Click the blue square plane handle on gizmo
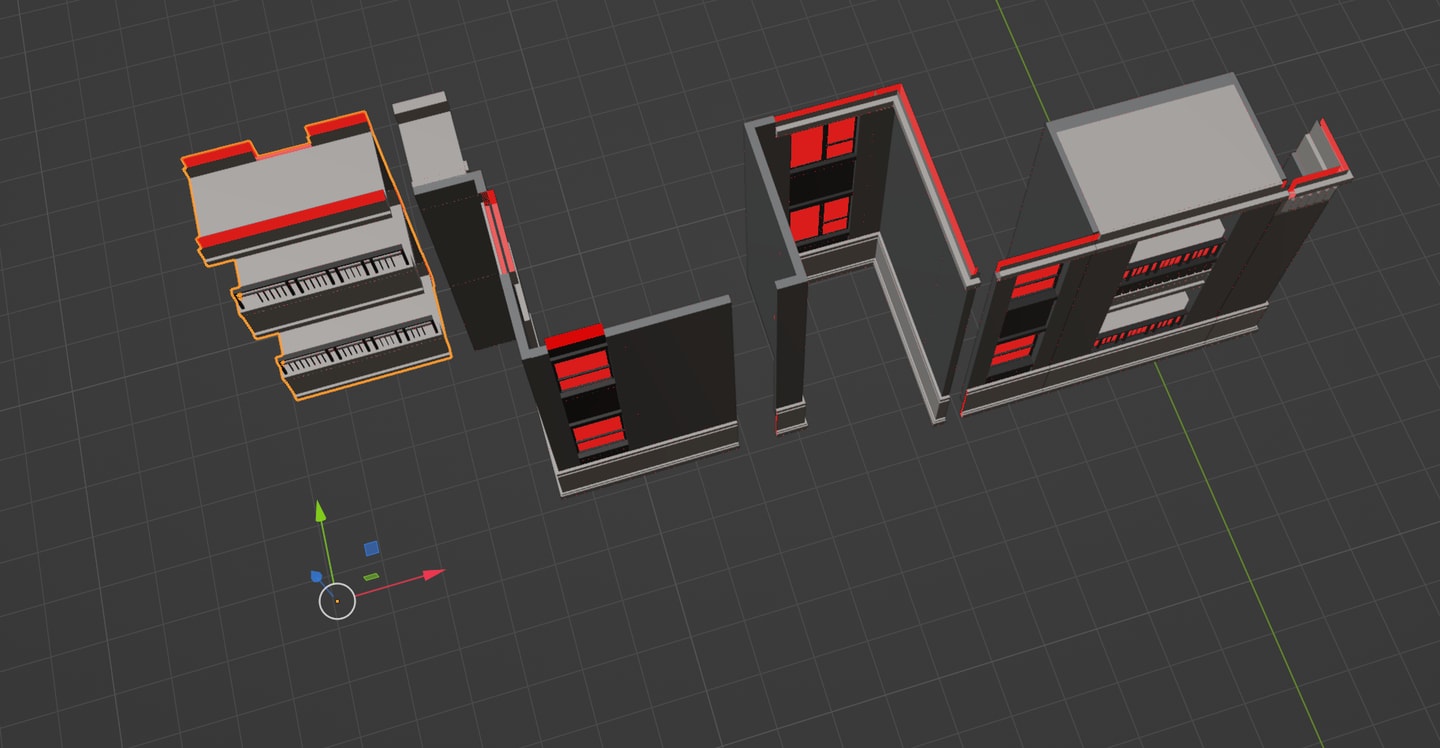This screenshot has height=748, width=1440. (x=372, y=548)
